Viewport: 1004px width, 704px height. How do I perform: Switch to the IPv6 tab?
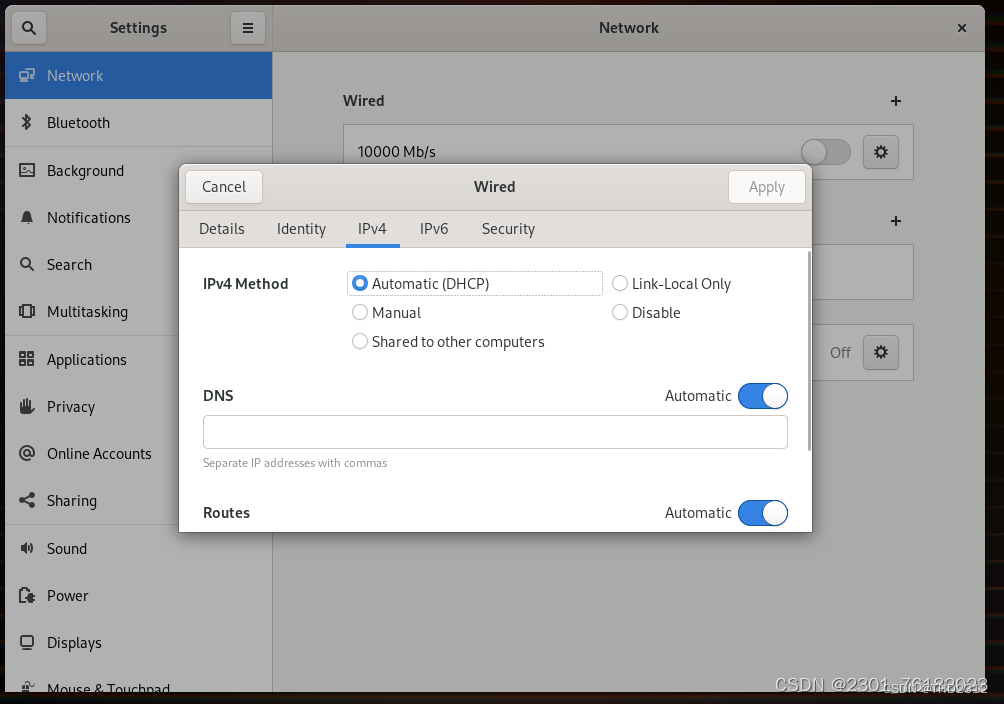433,229
